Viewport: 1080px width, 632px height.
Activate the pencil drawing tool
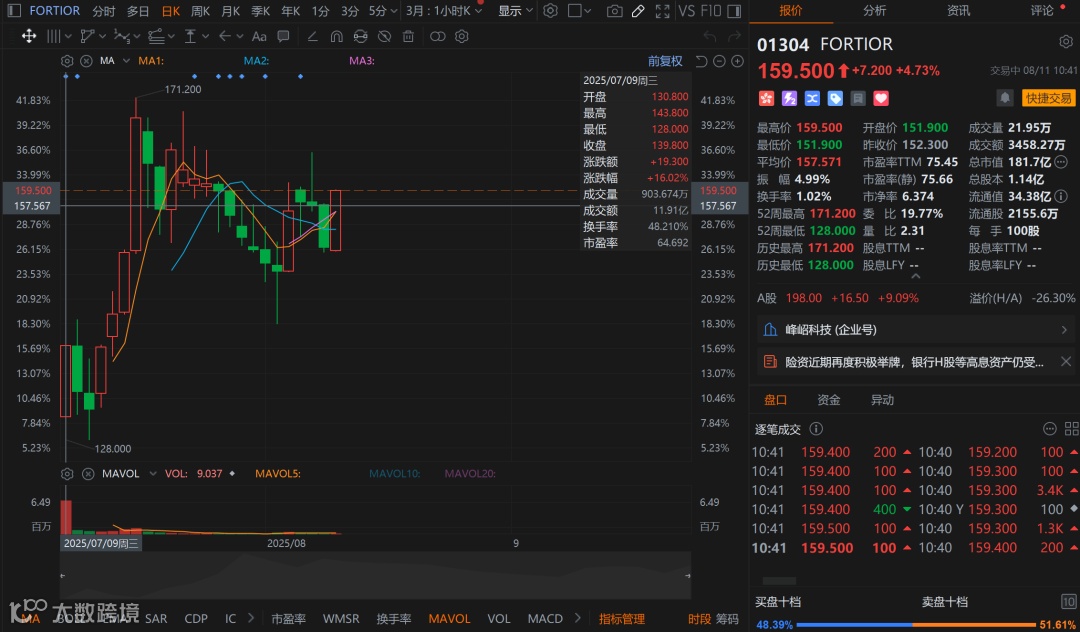point(638,11)
